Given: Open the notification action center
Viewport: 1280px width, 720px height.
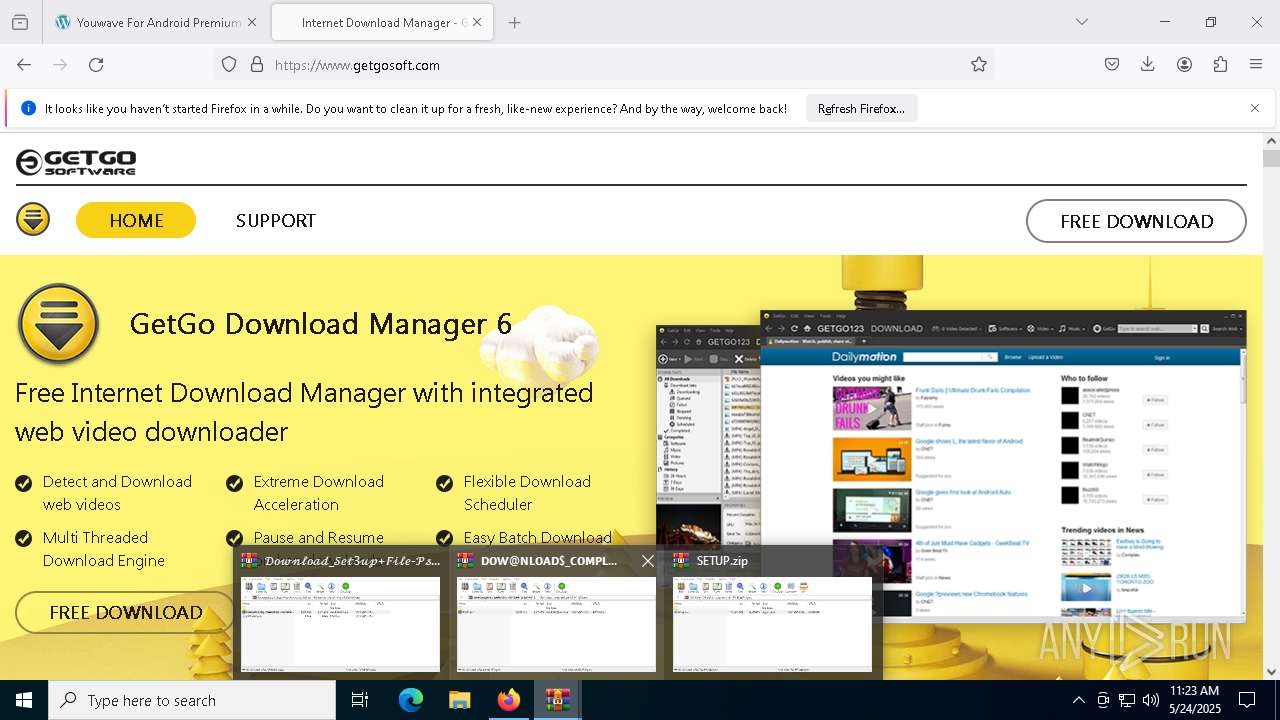Looking at the screenshot, I should [1247, 700].
